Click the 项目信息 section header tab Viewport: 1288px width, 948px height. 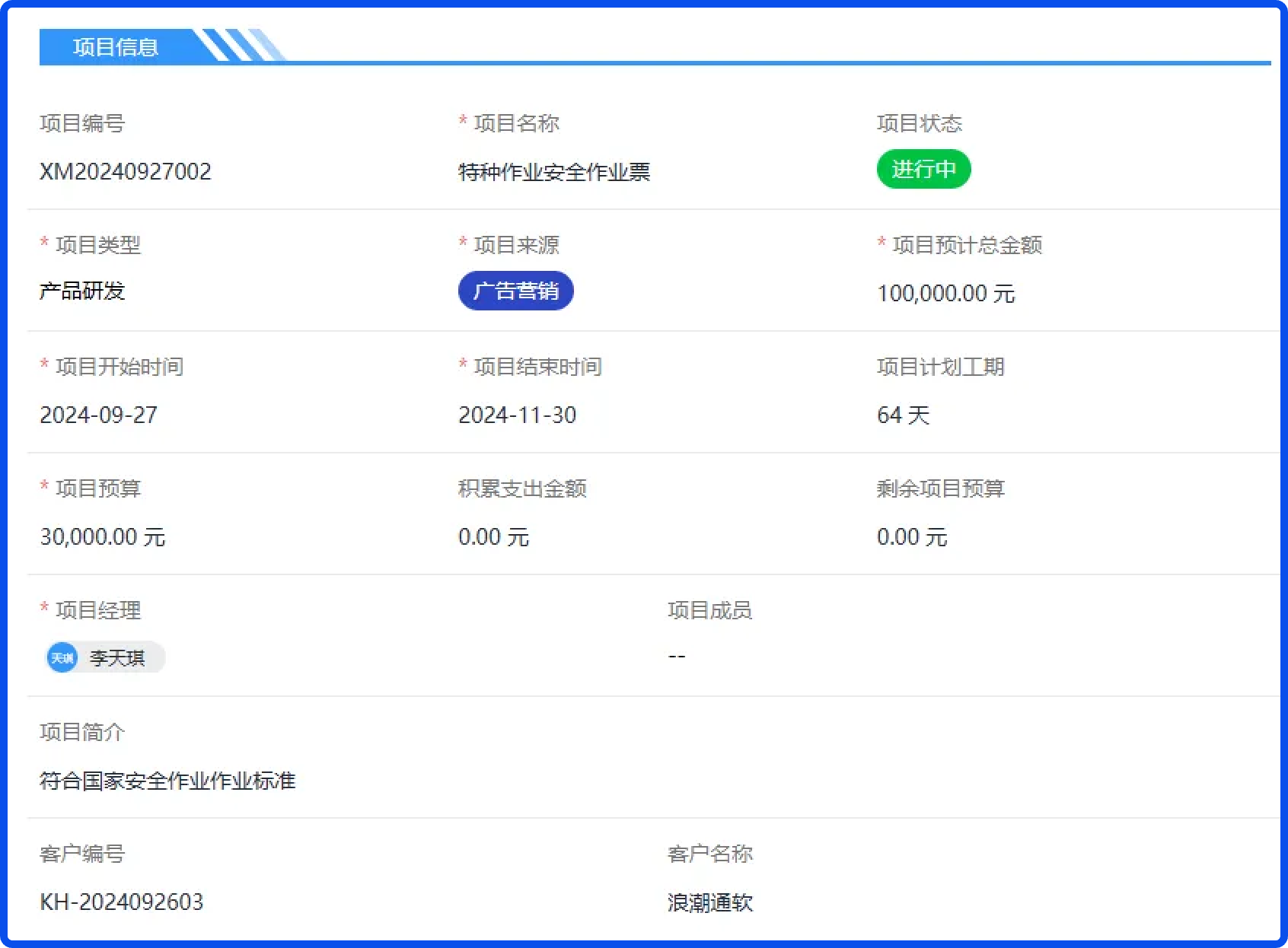click(x=116, y=47)
